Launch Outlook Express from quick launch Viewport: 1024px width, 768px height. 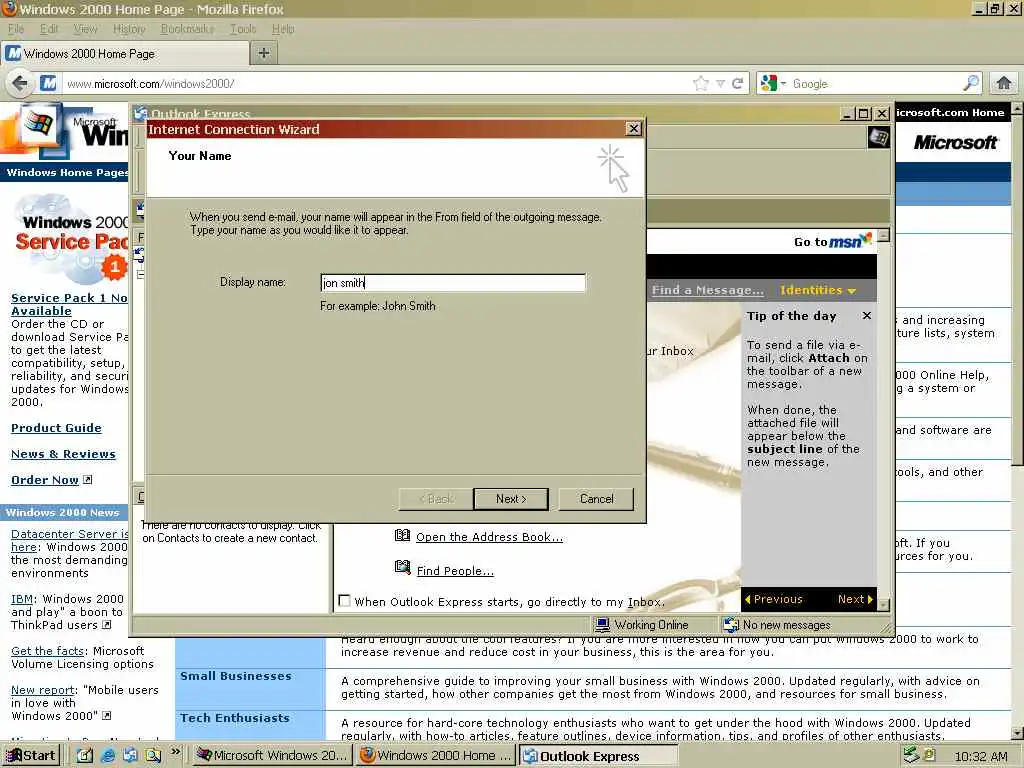click(130, 755)
